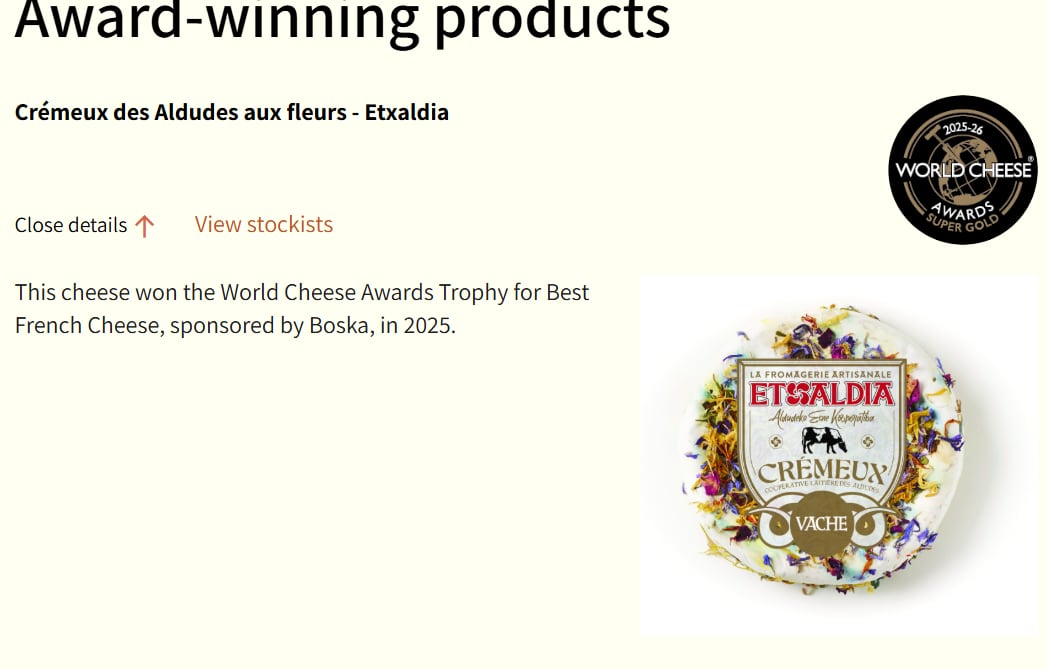
Task: Click the cheese product photo
Action: [838, 455]
